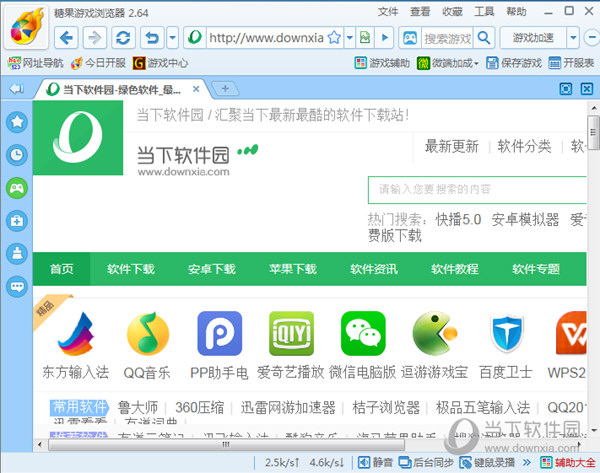Image resolution: width=600 pixels, height=473 pixels.
Task: Open the 开服表 toolbar item
Action: (571, 63)
